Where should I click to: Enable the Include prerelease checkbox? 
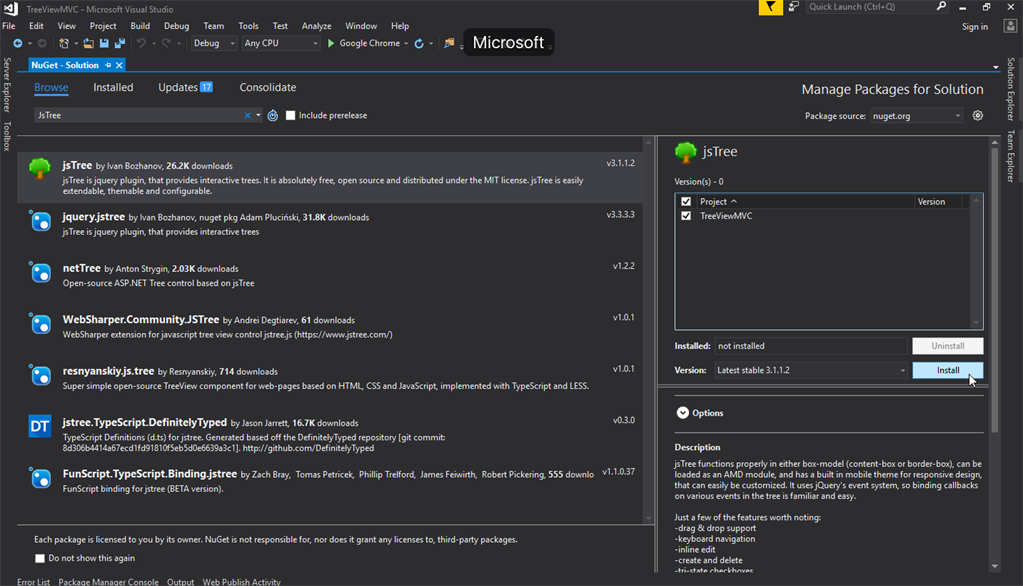[x=291, y=116]
